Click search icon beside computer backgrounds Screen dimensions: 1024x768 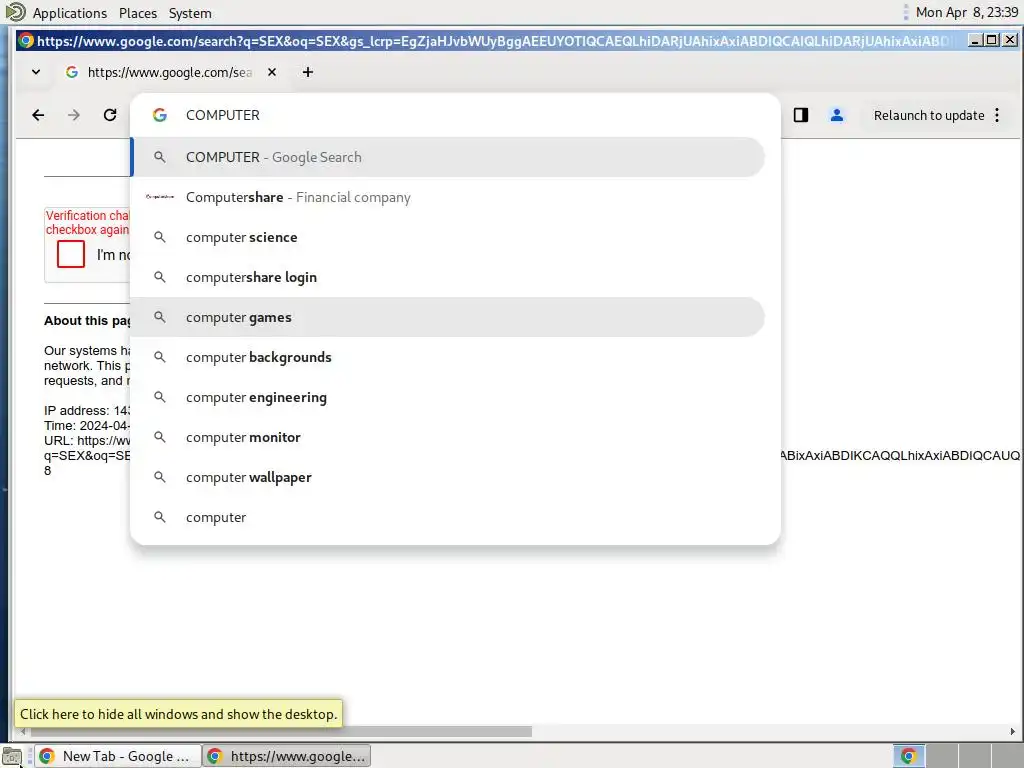click(x=159, y=357)
